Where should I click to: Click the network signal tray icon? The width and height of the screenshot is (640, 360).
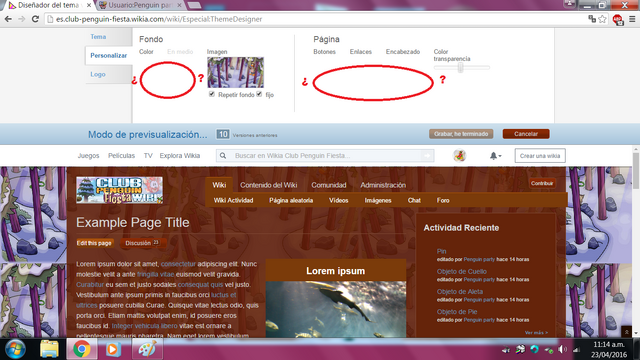(576, 350)
